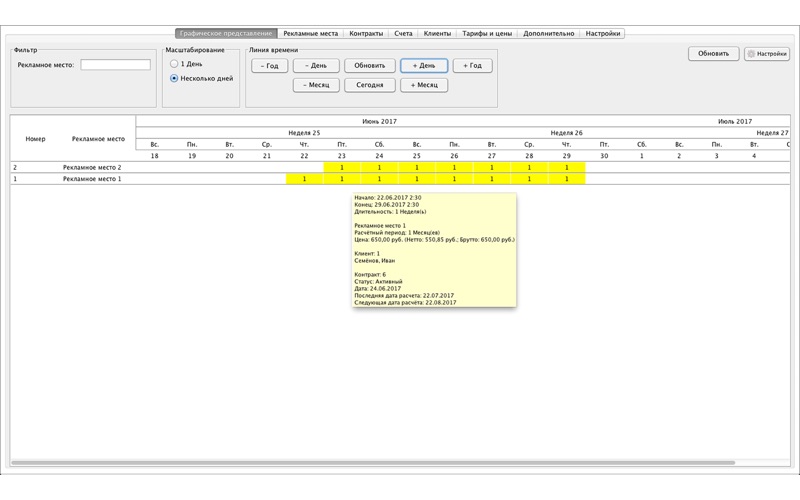
Task: Click Обновить in the Линия времени group
Action: 369,66
